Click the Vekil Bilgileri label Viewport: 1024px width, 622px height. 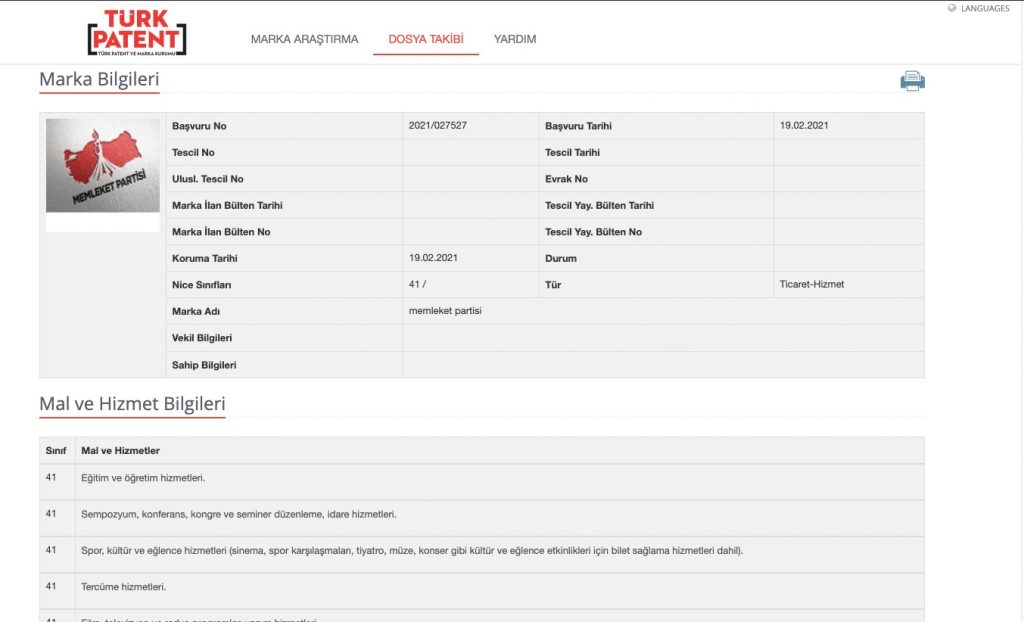point(202,338)
